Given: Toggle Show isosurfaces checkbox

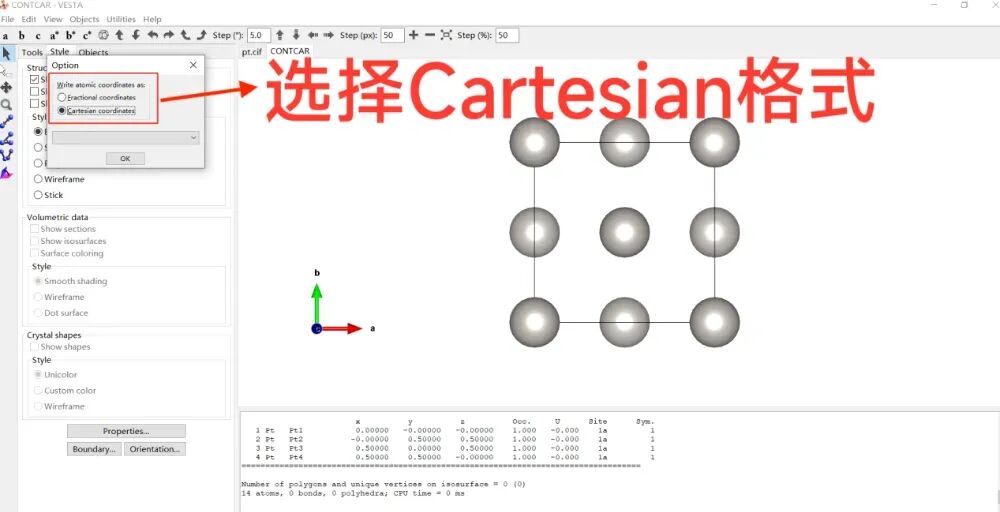Looking at the screenshot, I should click(68, 241).
